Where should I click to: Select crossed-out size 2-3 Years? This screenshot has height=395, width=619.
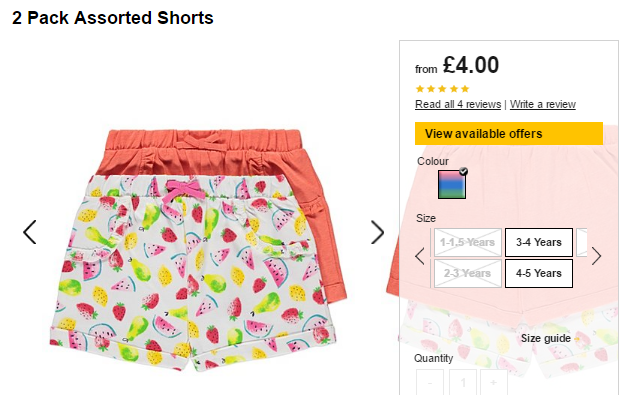coord(468,273)
